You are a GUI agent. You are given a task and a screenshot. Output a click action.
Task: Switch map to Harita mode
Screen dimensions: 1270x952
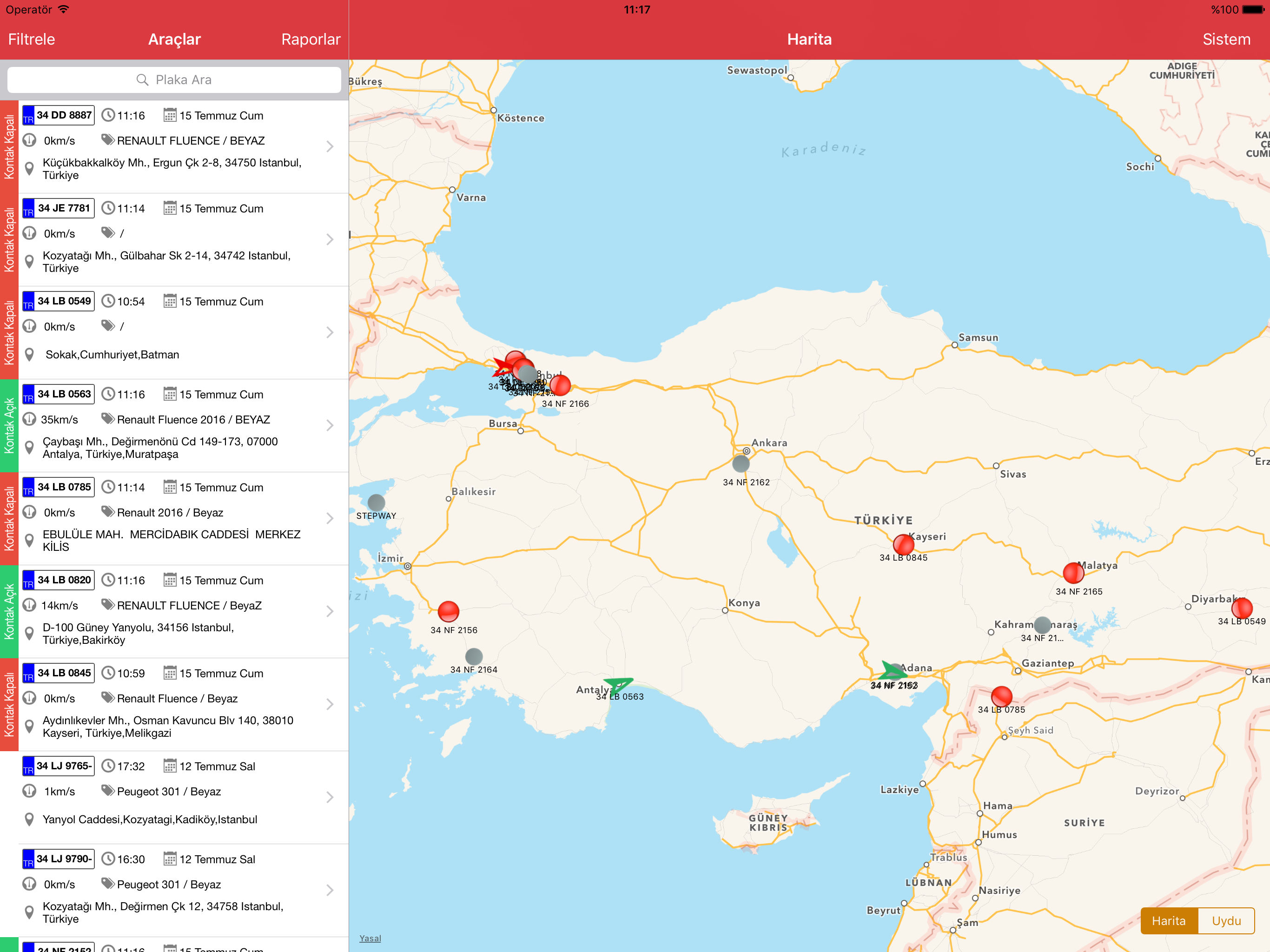[x=1169, y=920]
